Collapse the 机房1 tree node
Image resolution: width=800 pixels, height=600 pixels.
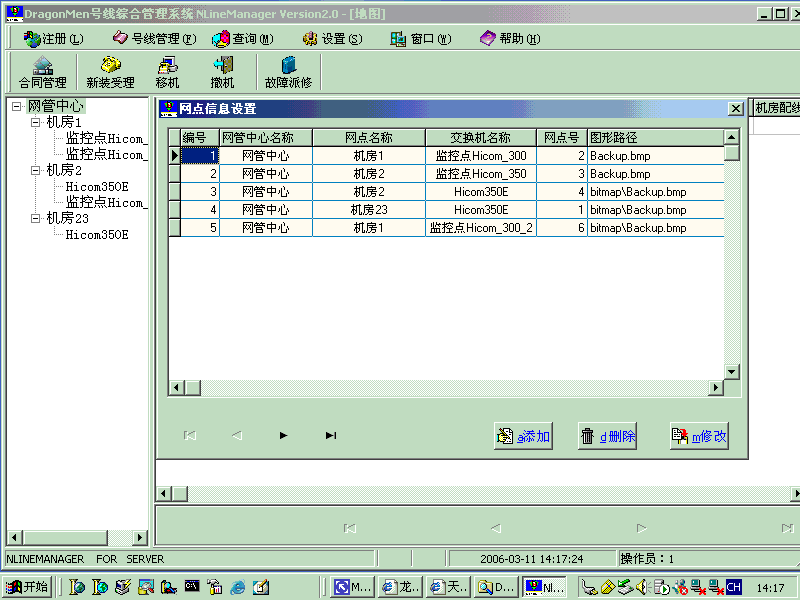click(x=35, y=122)
